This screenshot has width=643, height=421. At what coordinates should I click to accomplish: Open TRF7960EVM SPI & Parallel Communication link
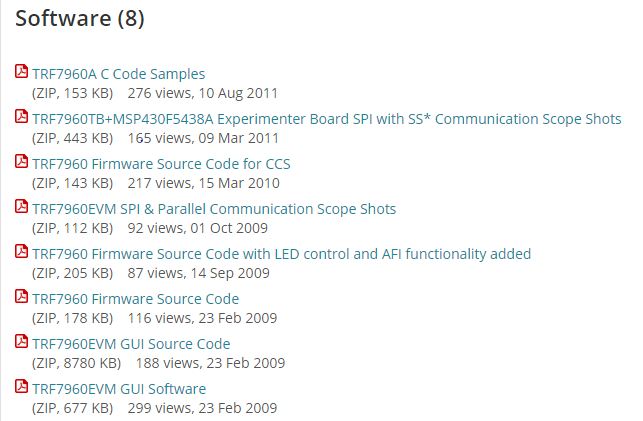[x=214, y=209]
